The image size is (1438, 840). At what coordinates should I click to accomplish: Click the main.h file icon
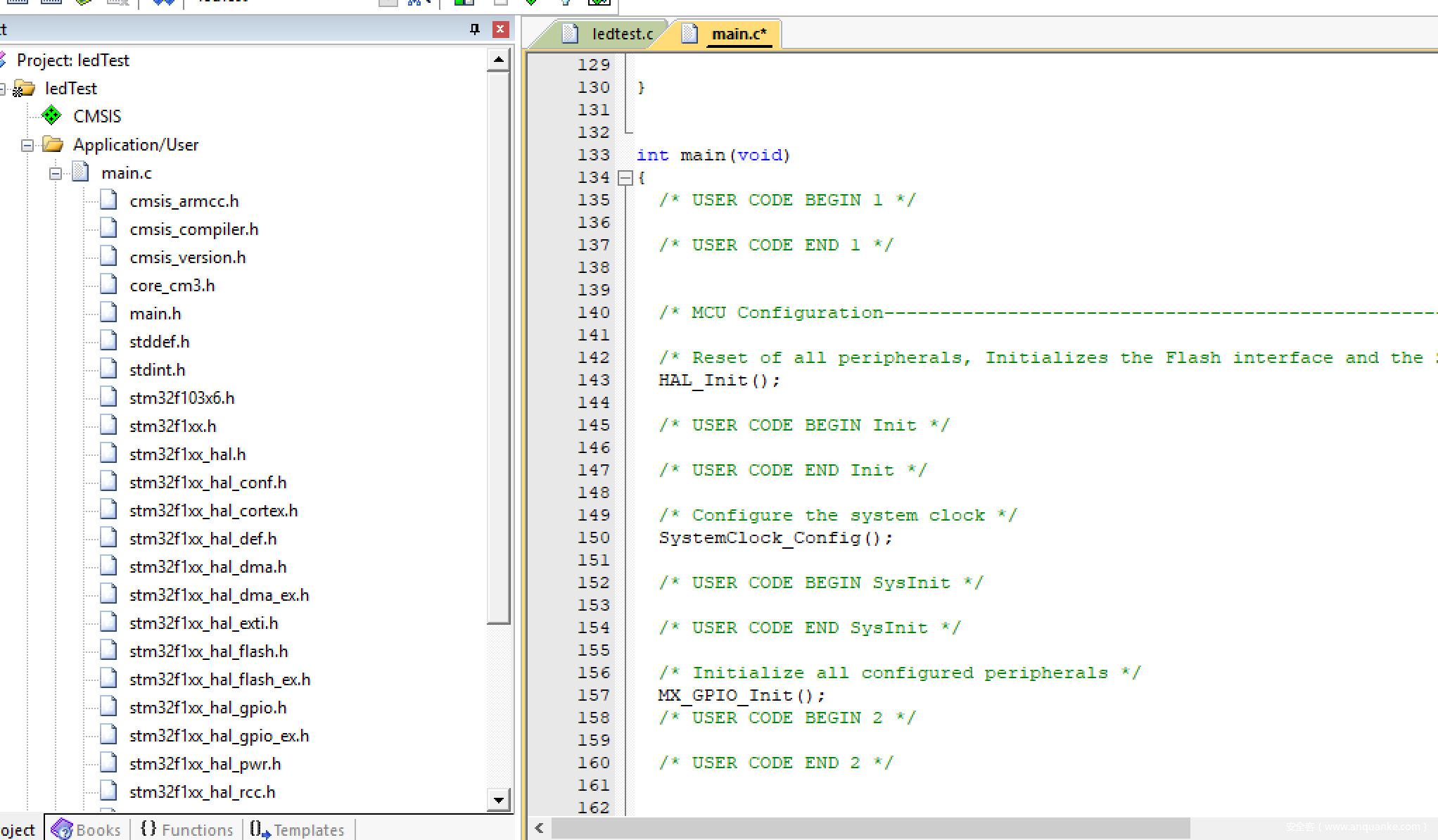coord(108,313)
